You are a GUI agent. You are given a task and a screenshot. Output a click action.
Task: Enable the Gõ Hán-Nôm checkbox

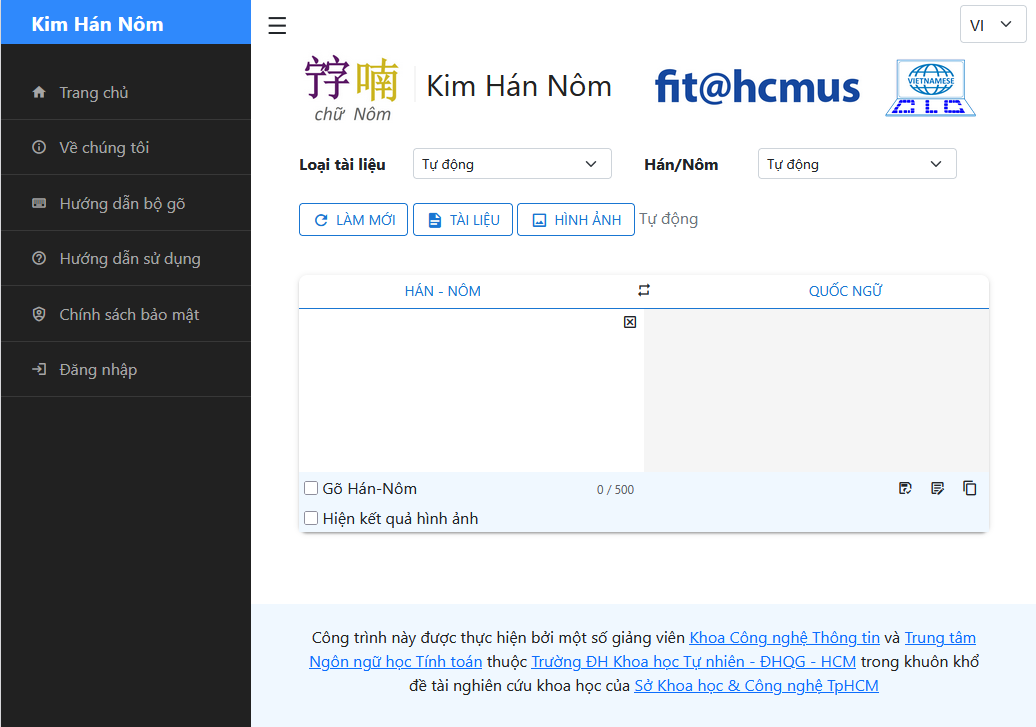311,489
